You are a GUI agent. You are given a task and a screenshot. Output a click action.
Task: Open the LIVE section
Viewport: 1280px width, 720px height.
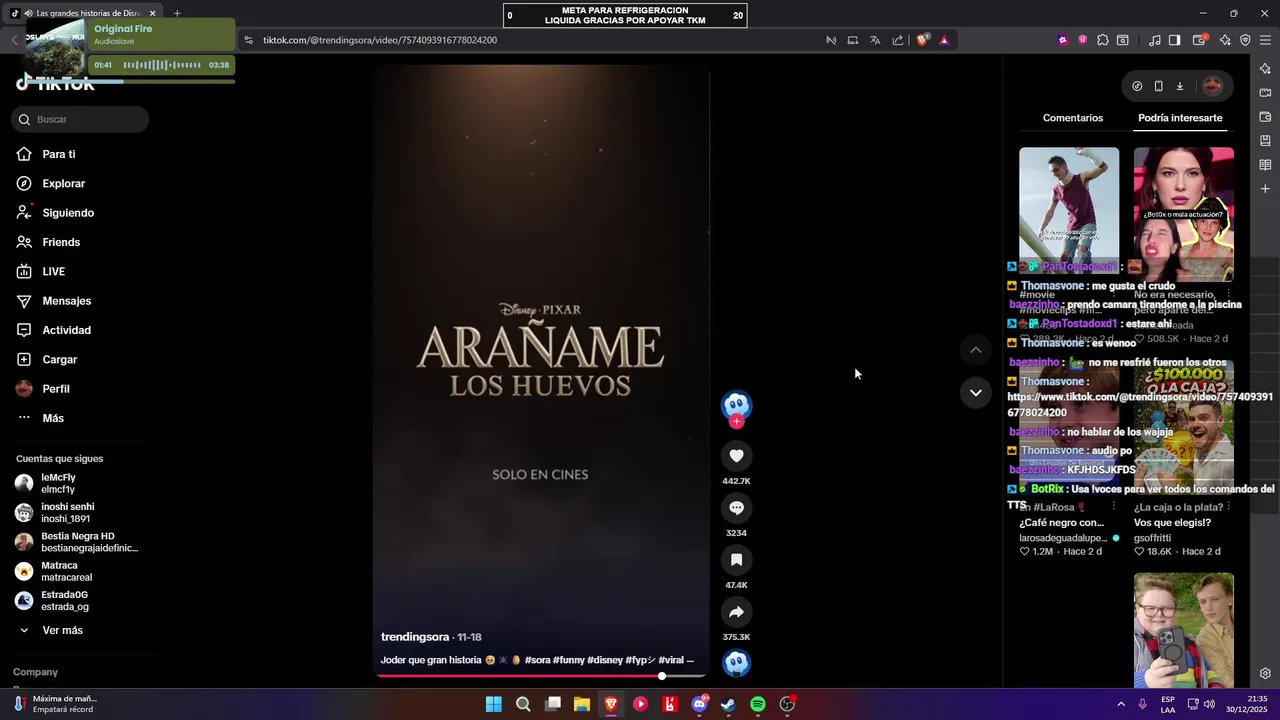click(x=53, y=271)
